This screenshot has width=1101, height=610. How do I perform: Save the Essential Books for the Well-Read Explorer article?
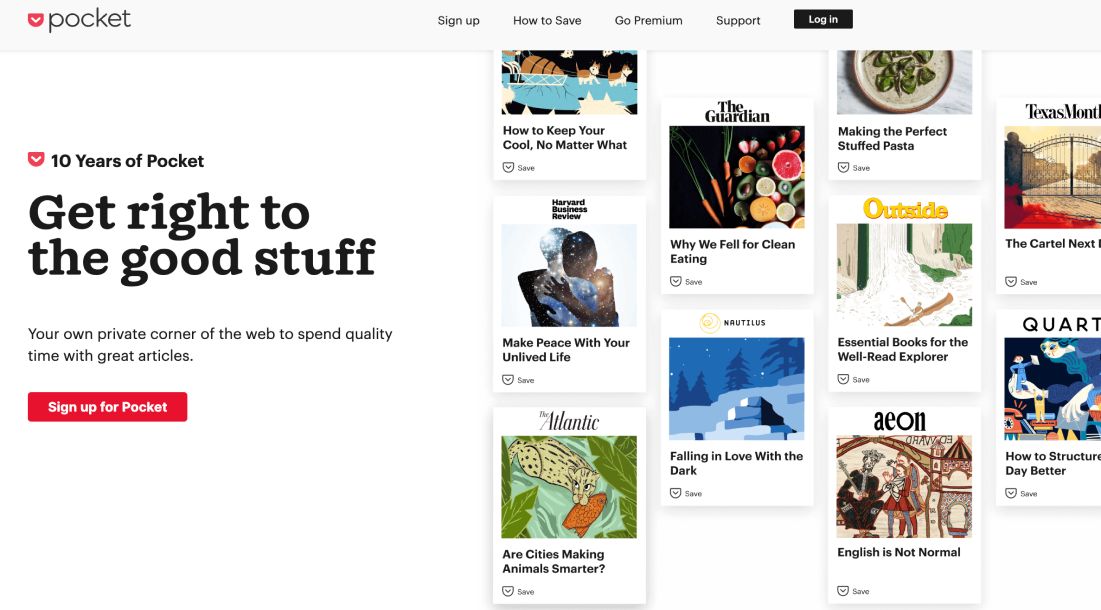[854, 380]
